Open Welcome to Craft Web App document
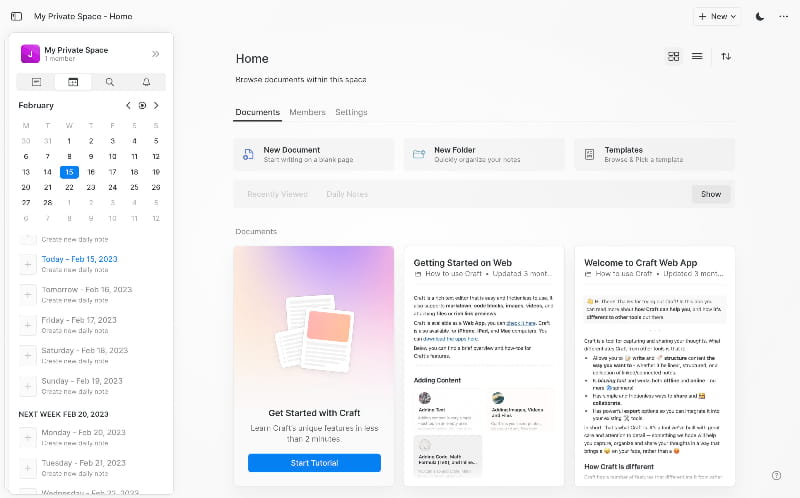 (x=655, y=366)
